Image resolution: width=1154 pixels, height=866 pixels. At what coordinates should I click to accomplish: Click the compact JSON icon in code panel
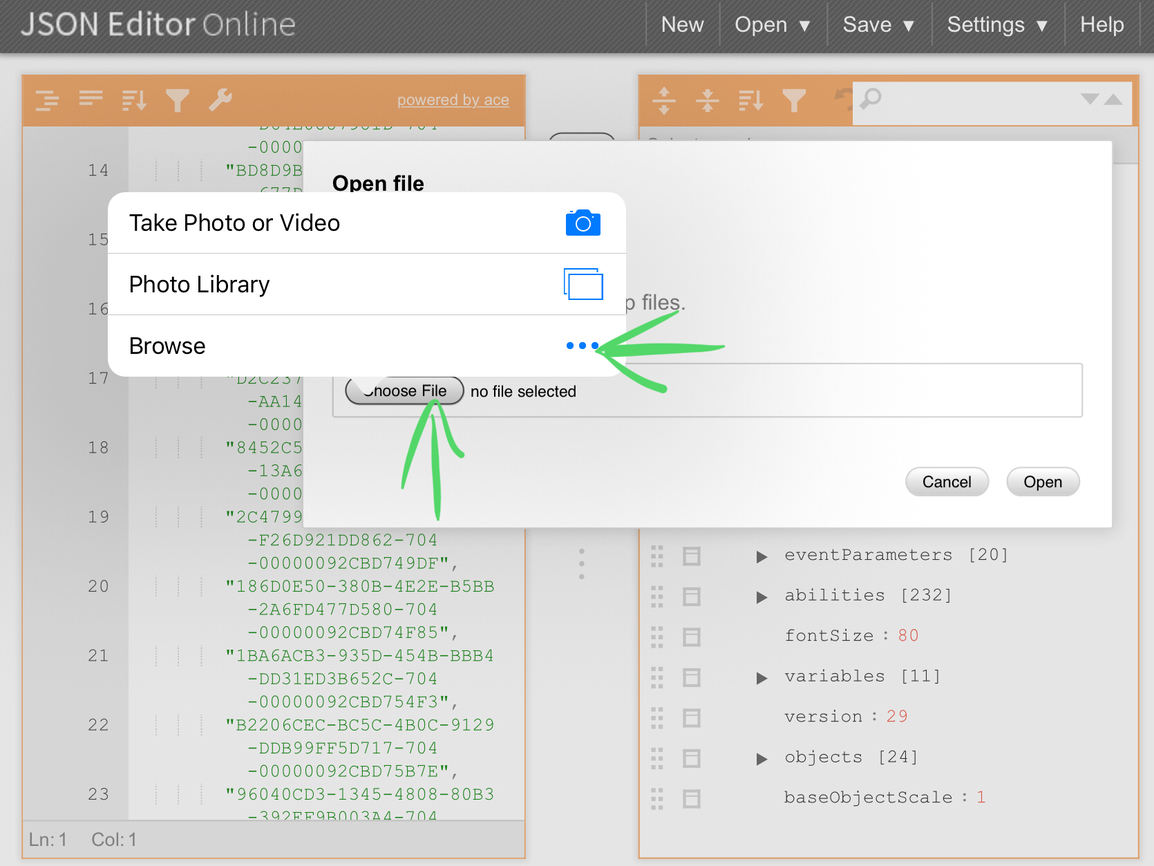click(91, 98)
